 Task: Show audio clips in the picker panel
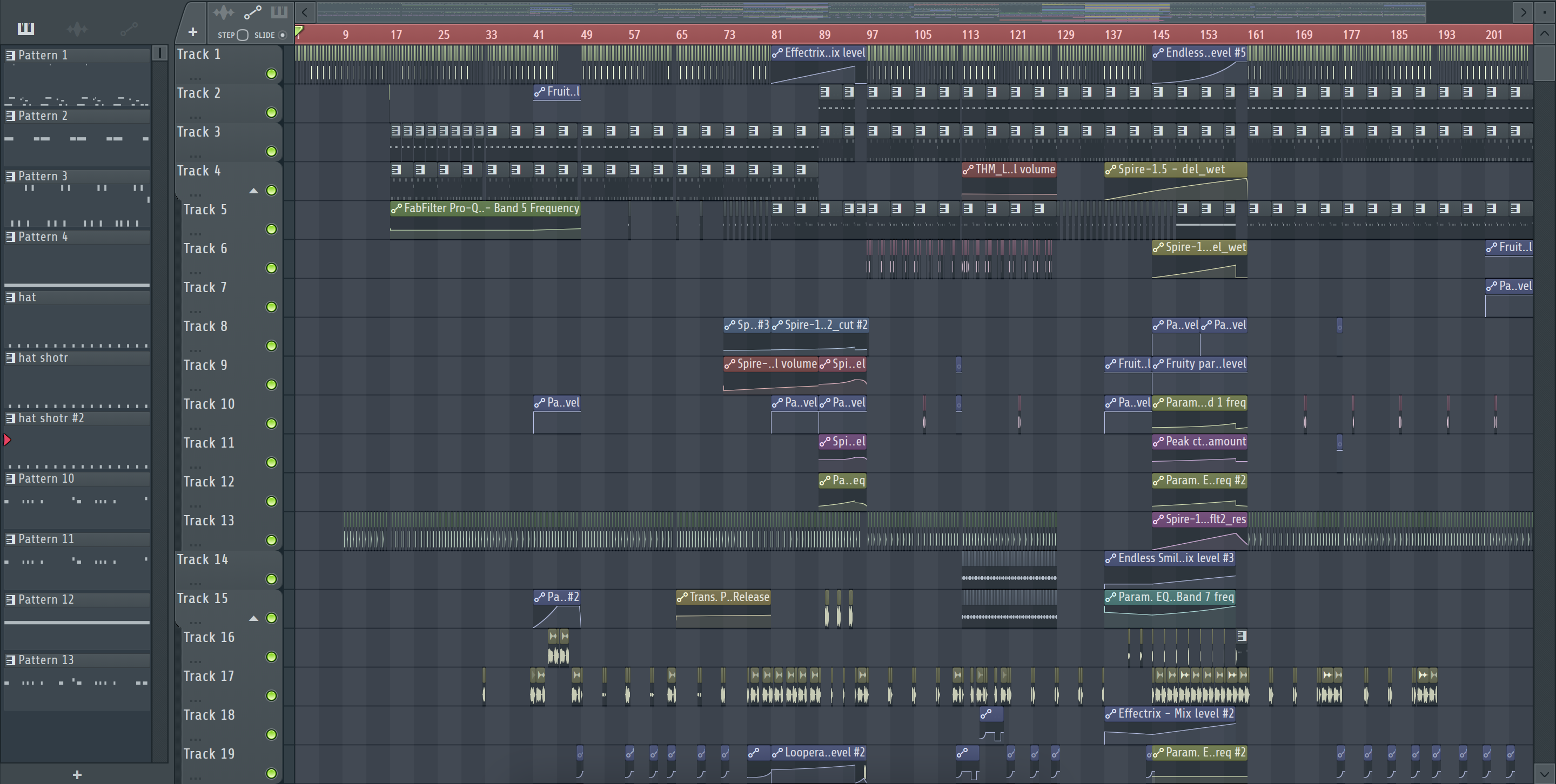click(77, 29)
